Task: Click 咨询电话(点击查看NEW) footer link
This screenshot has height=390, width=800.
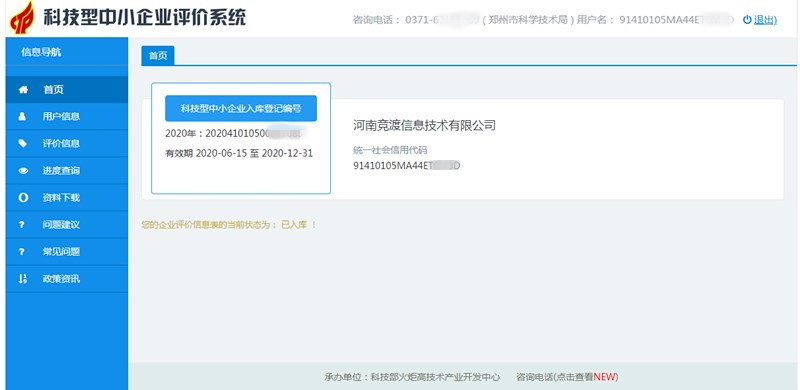Action: [x=567, y=377]
